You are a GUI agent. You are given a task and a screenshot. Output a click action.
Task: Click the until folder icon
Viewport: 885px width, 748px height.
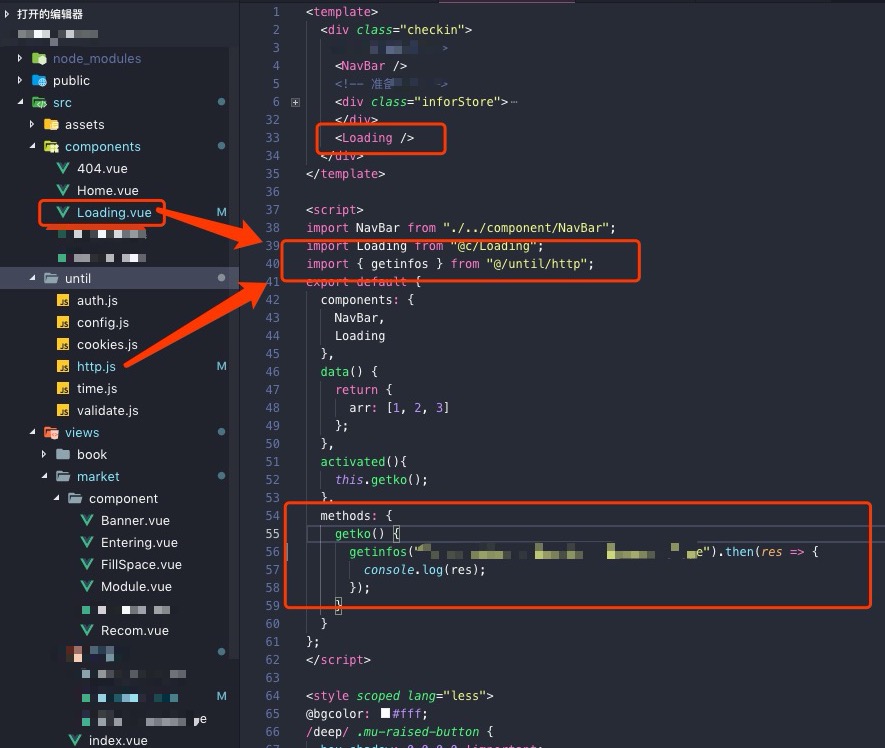tap(51, 278)
